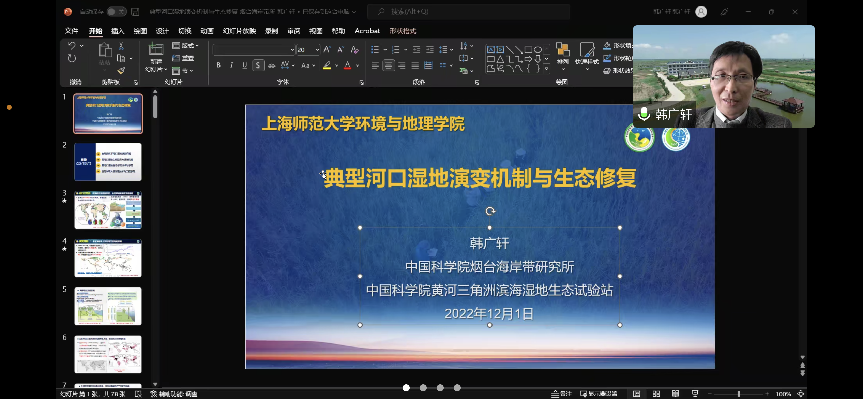This screenshot has width=863, height=399.
Task: Toggle the text shadow S button
Action: (x=258, y=65)
